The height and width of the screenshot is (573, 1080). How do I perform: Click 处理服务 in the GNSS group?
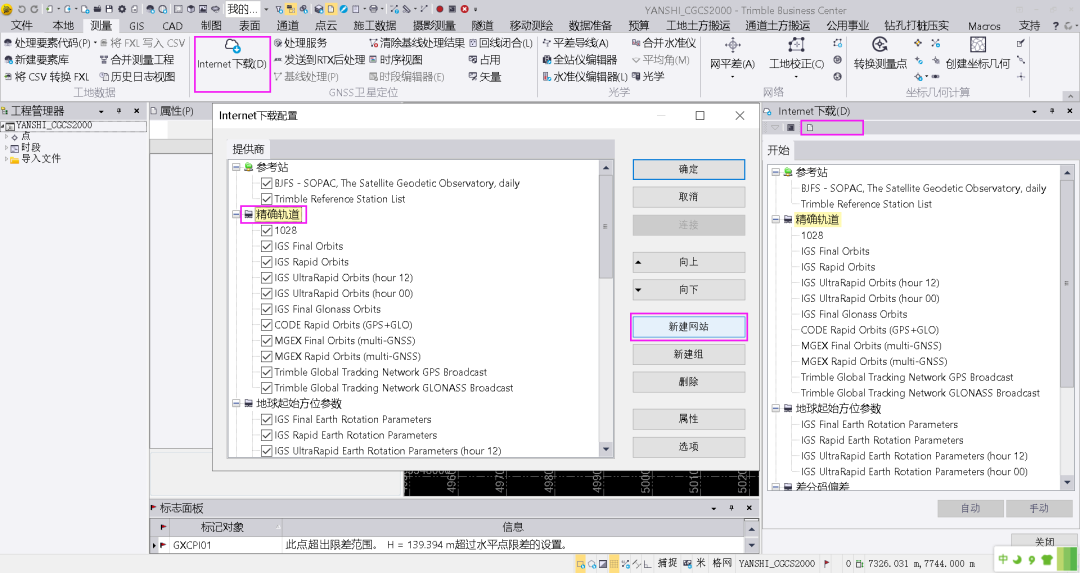[x=300, y=43]
